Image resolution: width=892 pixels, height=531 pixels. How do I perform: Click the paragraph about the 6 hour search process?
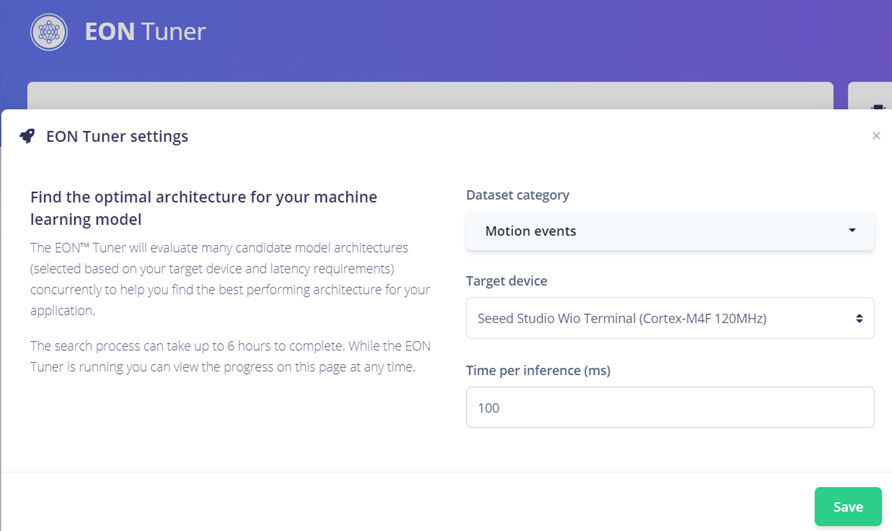[x=230, y=356]
